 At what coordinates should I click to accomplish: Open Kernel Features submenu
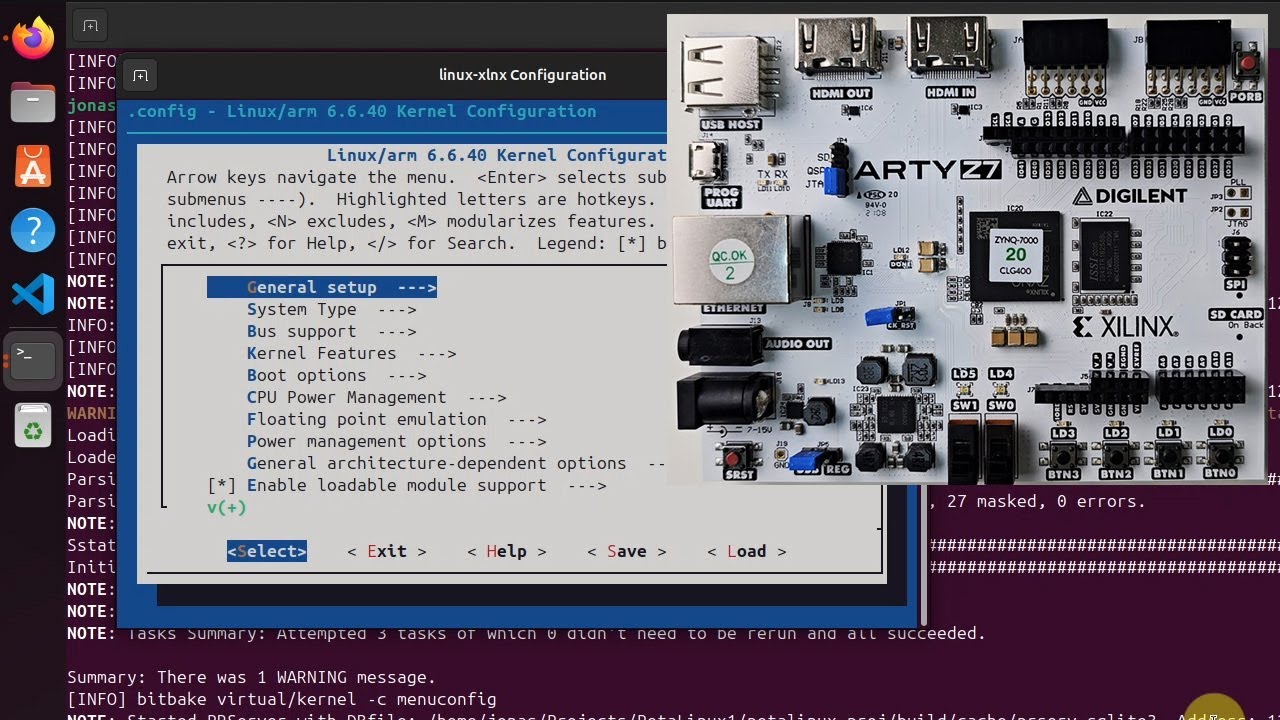coord(351,353)
